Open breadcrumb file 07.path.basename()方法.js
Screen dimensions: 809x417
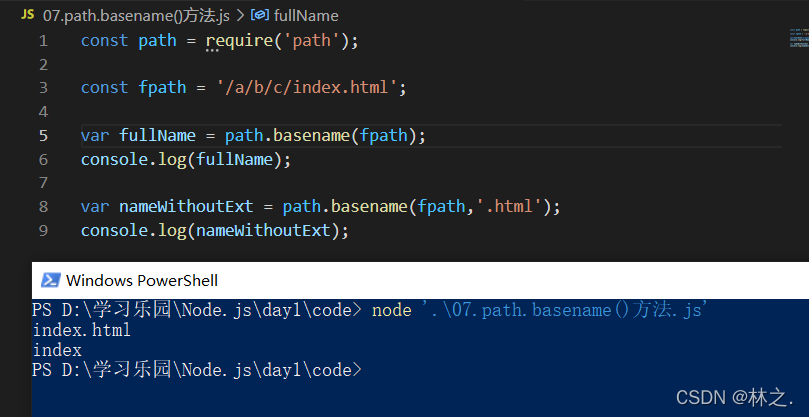pos(136,15)
